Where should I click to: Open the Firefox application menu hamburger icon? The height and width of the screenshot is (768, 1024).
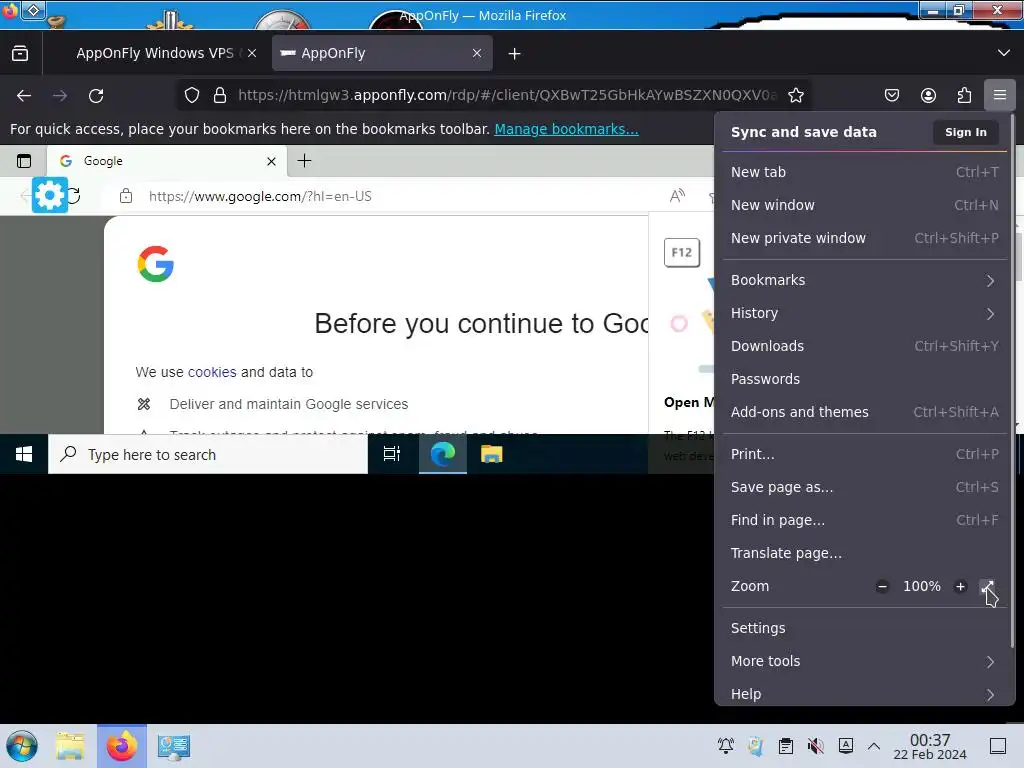coord(999,95)
